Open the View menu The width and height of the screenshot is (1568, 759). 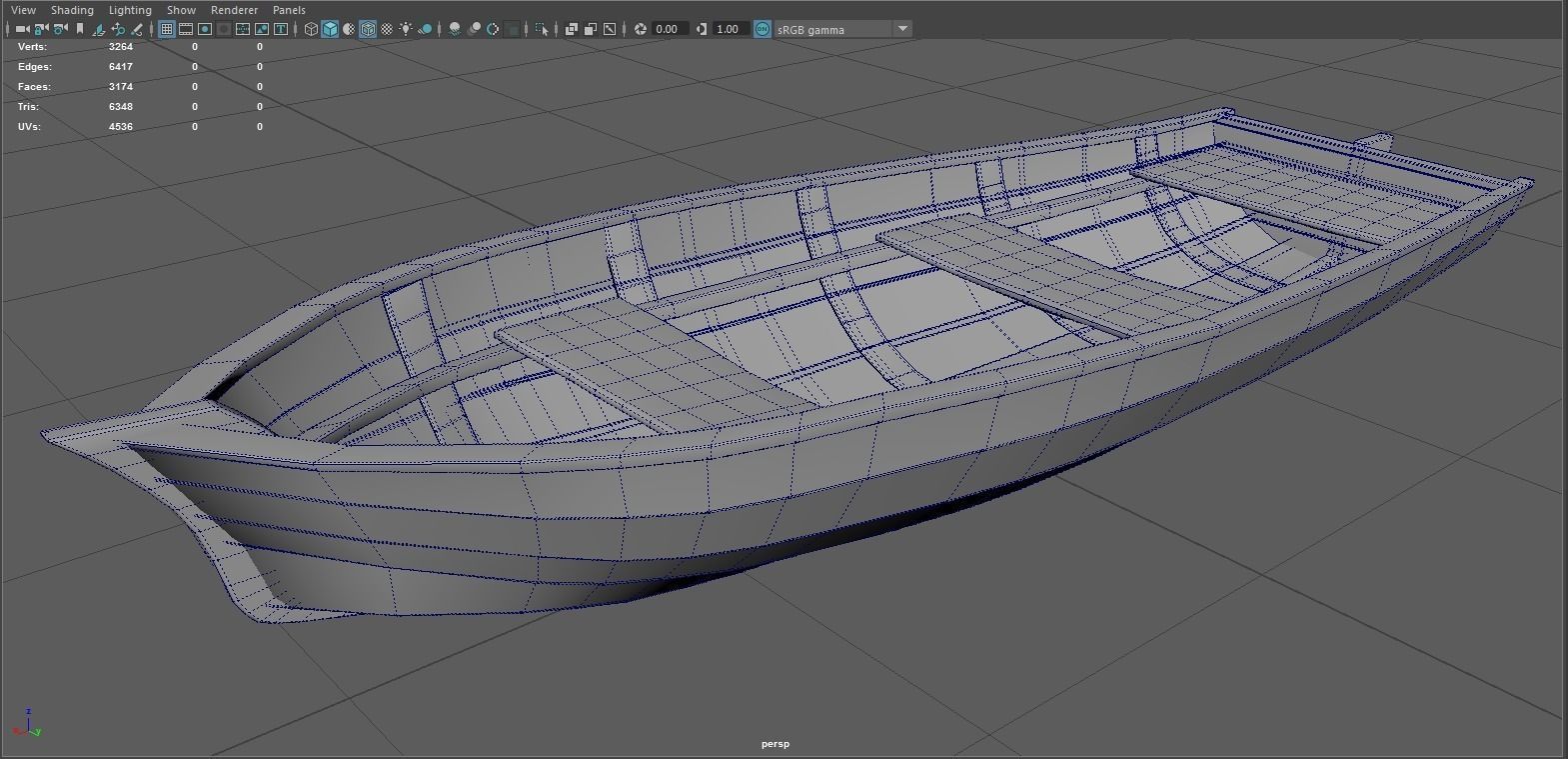click(23, 10)
